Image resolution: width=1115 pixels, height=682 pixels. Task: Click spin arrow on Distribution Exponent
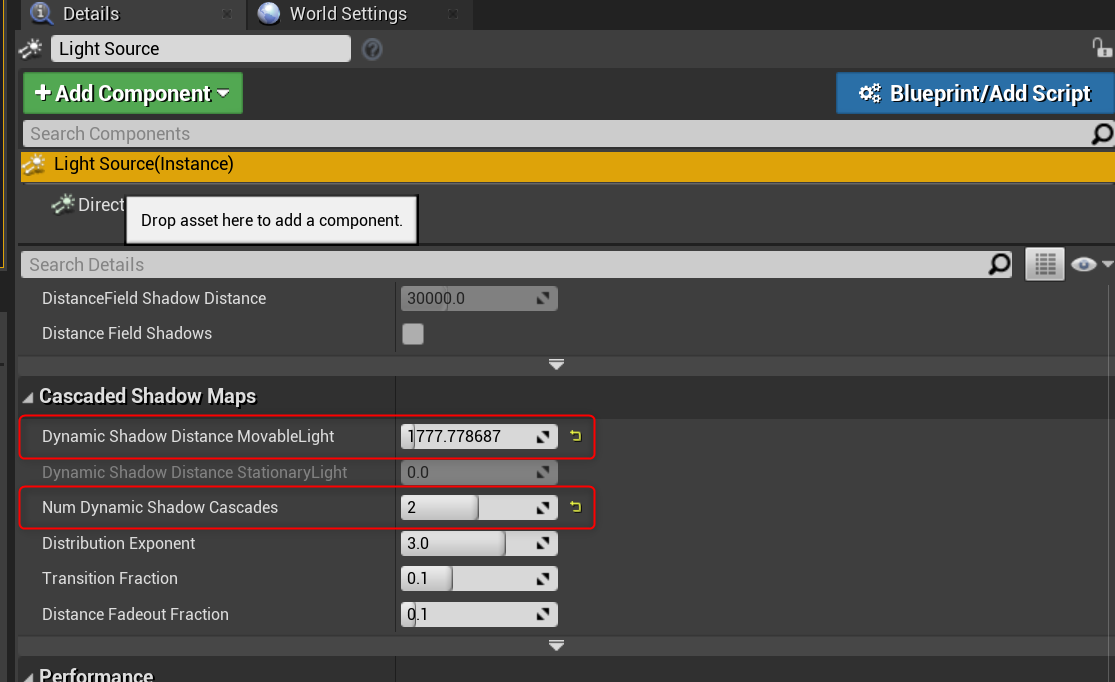[543, 543]
